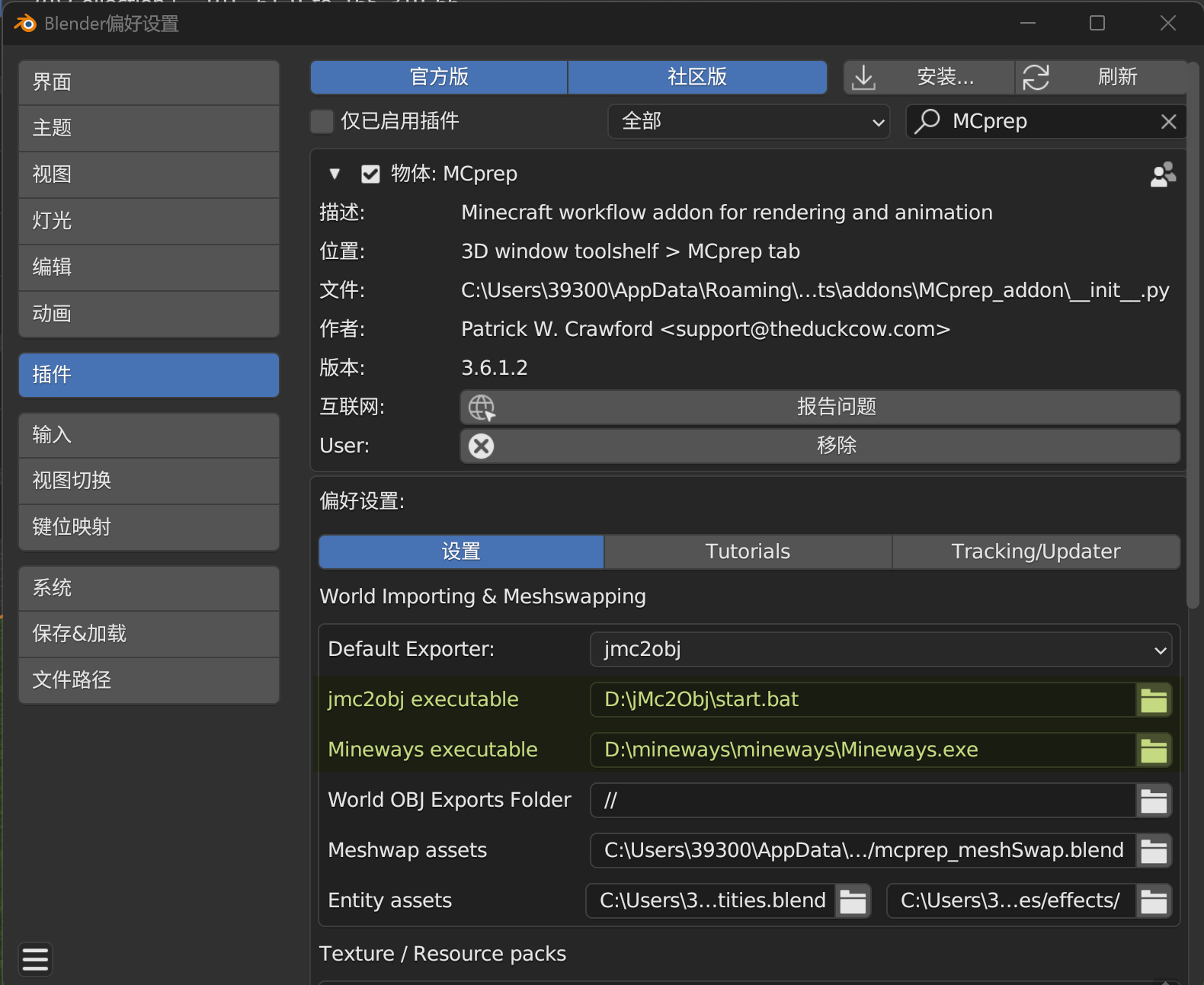Screen dimensions: 1204x985
Task: Browse for the effects folder path
Action: click(x=1153, y=901)
